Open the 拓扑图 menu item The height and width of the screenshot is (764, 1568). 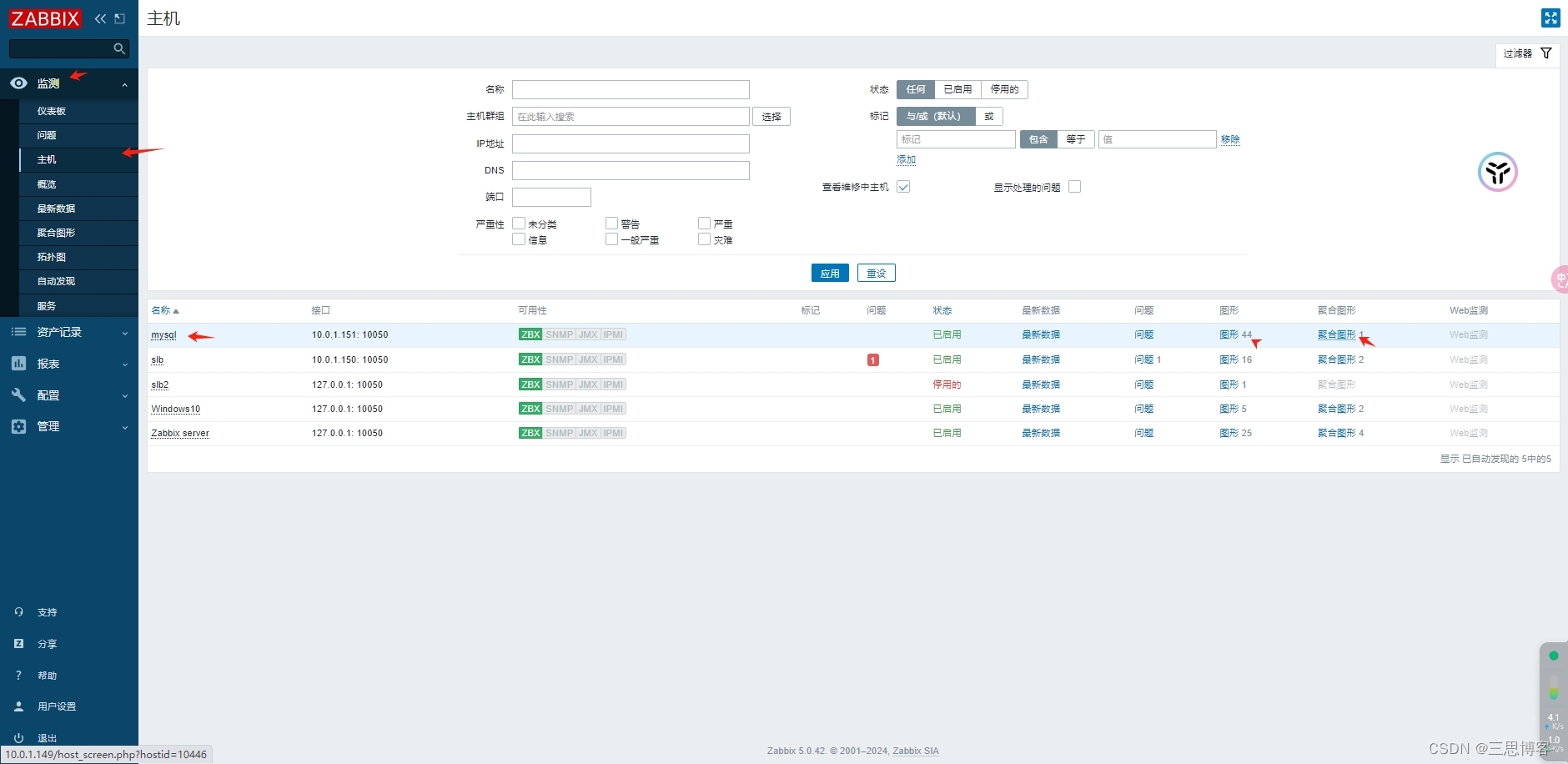[78, 257]
